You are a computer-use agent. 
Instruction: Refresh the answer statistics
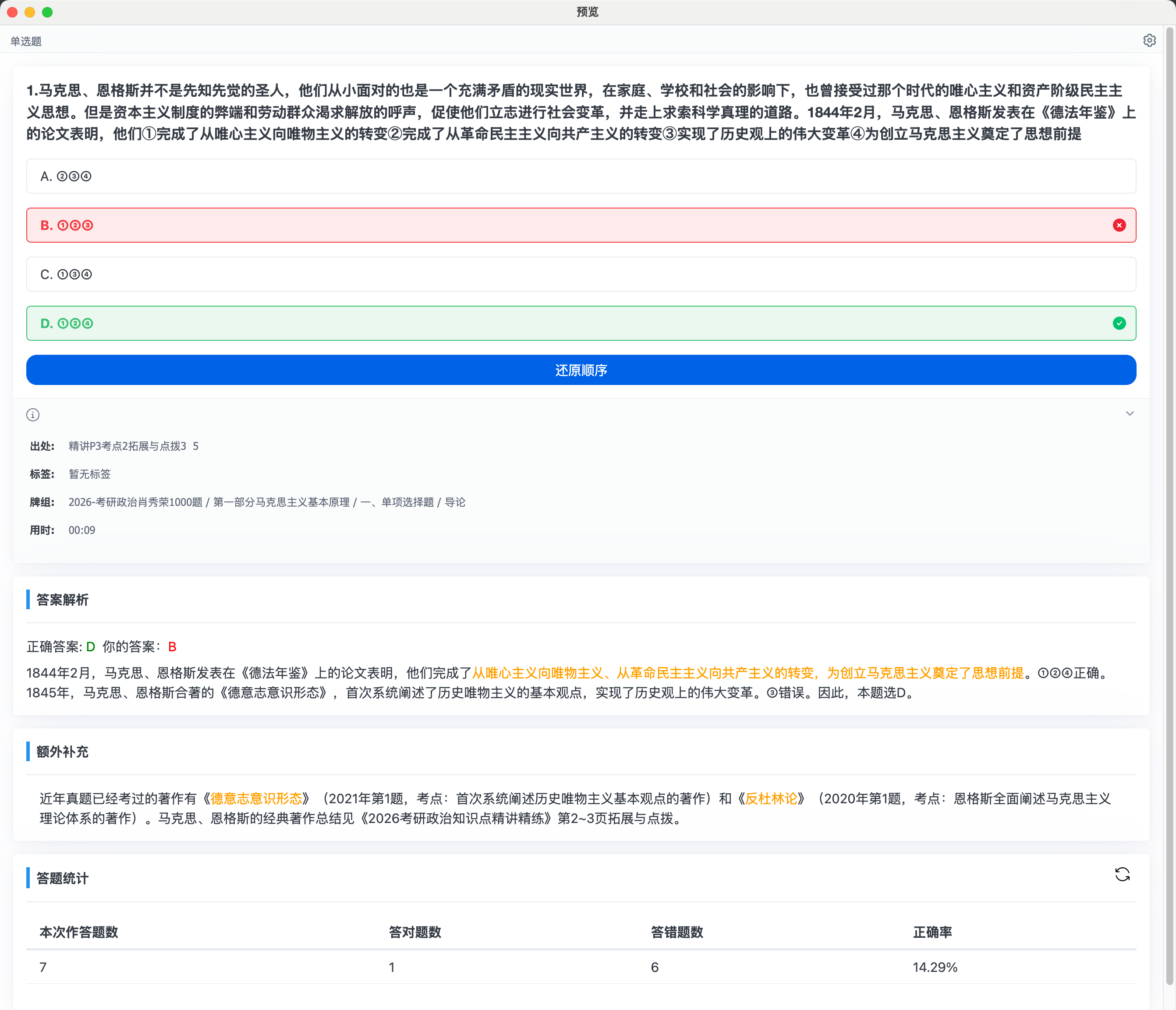[x=1122, y=874]
